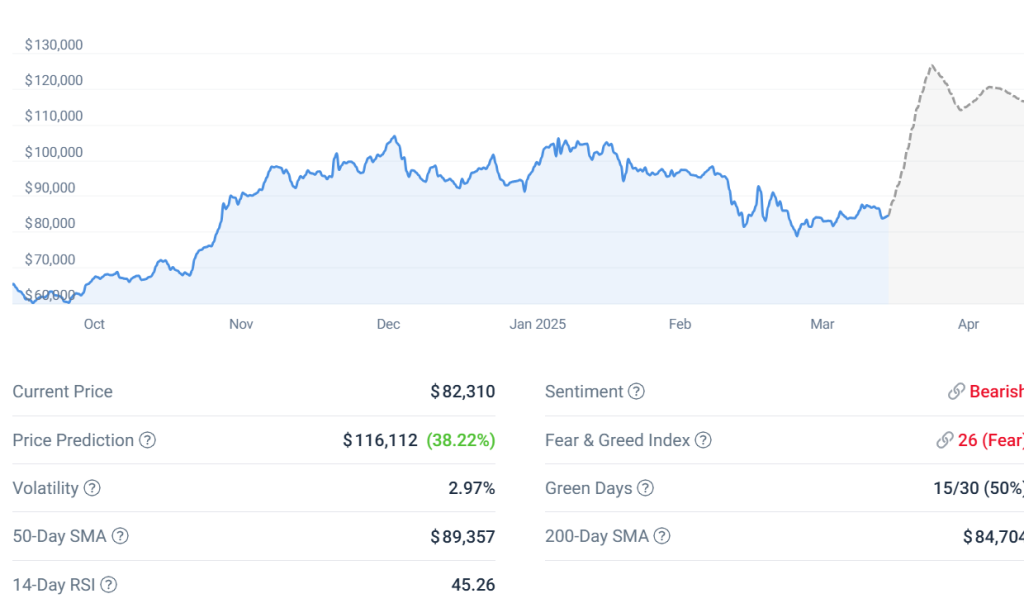Open the red Bearish sentiment link
This screenshot has height=608, width=1024.
tap(996, 392)
